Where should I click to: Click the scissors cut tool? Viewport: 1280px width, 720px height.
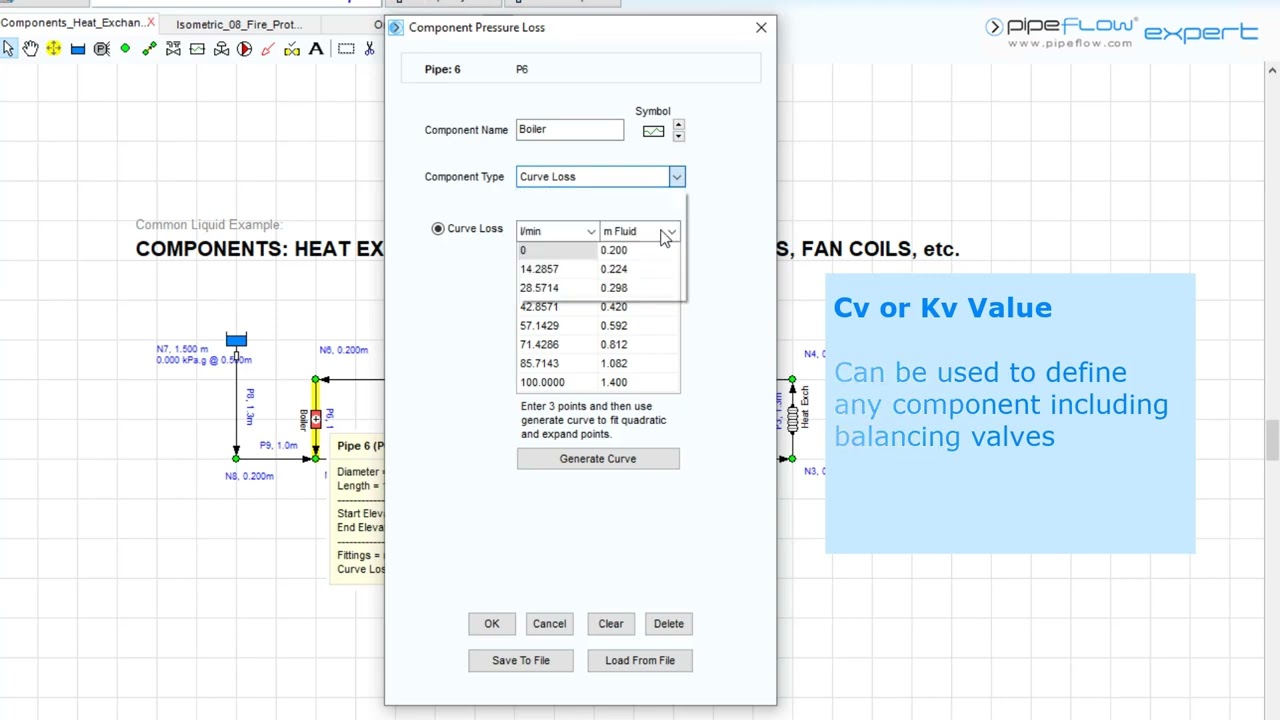click(369, 48)
